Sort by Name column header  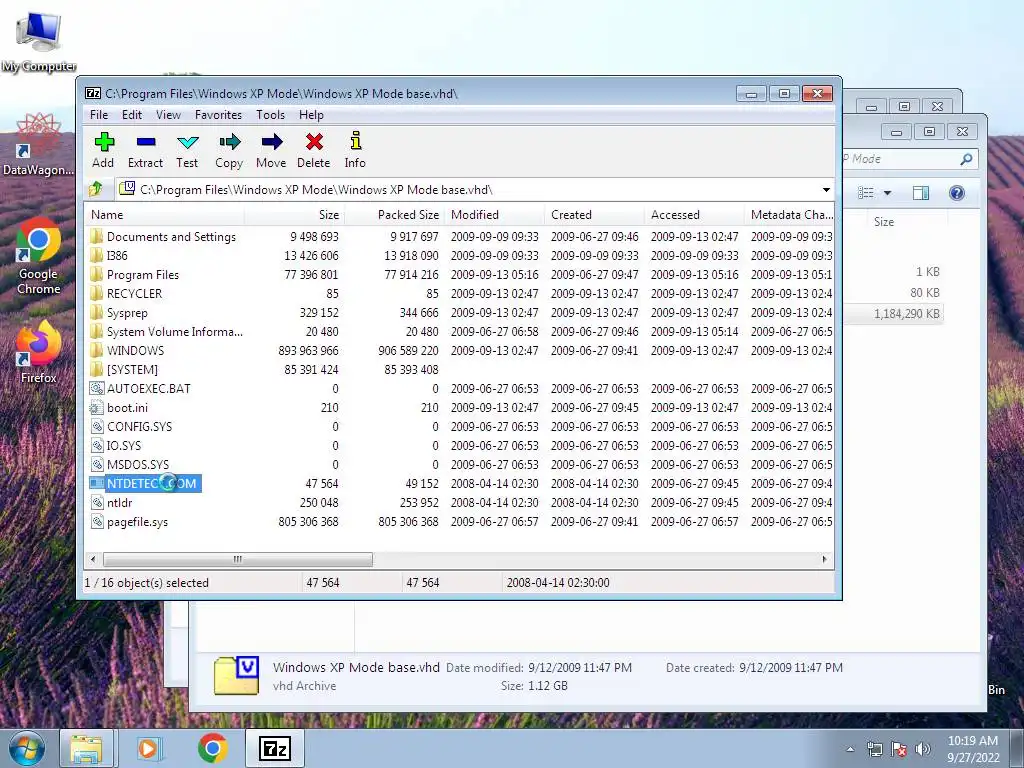(x=166, y=215)
